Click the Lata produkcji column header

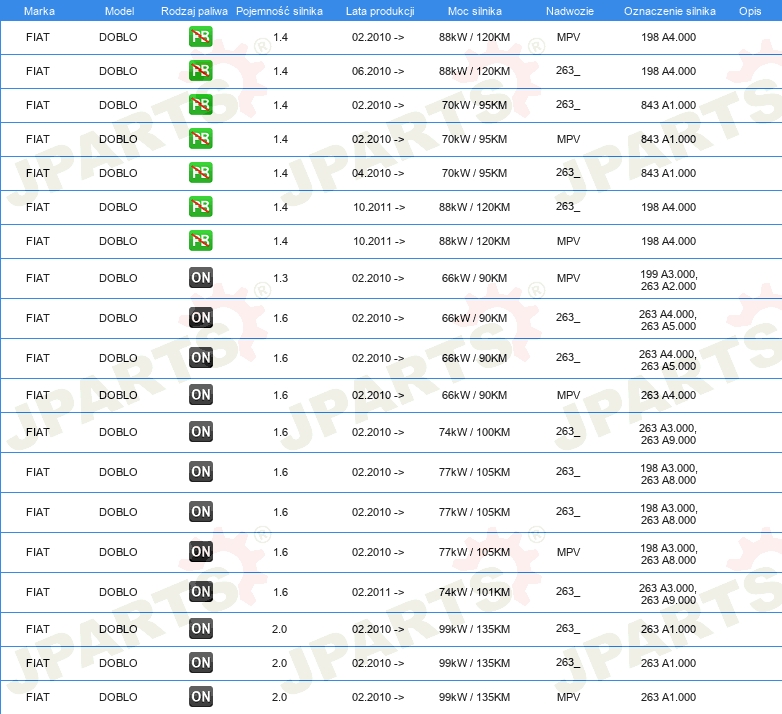coord(380,11)
